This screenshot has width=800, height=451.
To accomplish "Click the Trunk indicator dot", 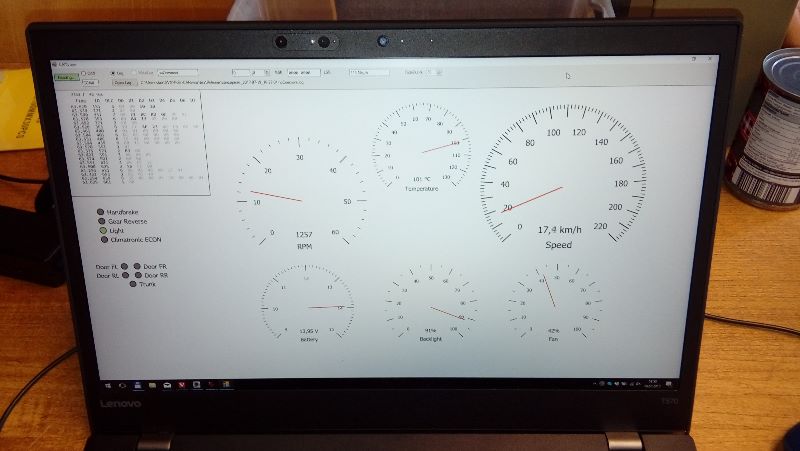I will click(x=131, y=285).
